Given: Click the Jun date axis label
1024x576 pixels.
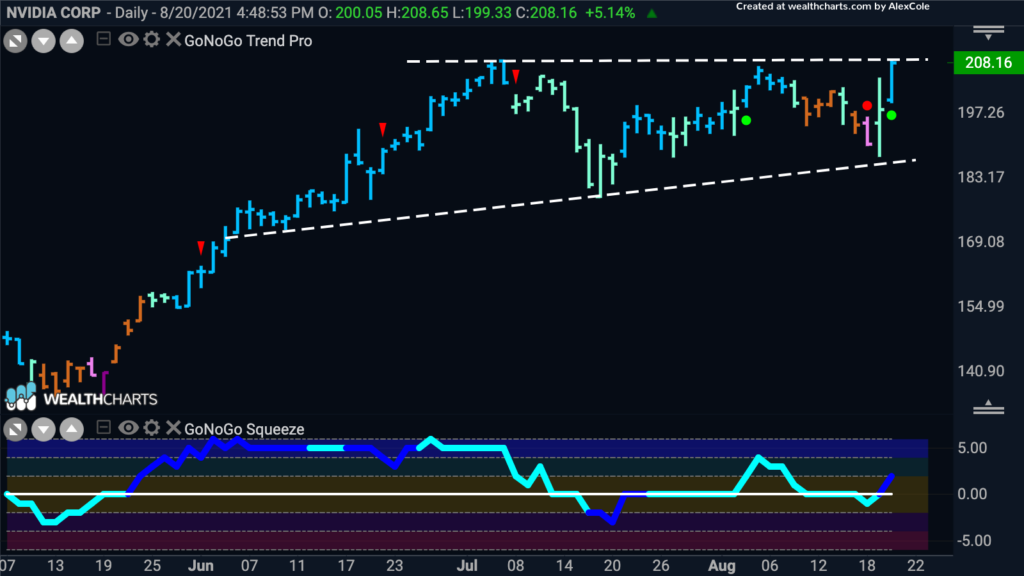Looking at the screenshot, I should [x=201, y=566].
